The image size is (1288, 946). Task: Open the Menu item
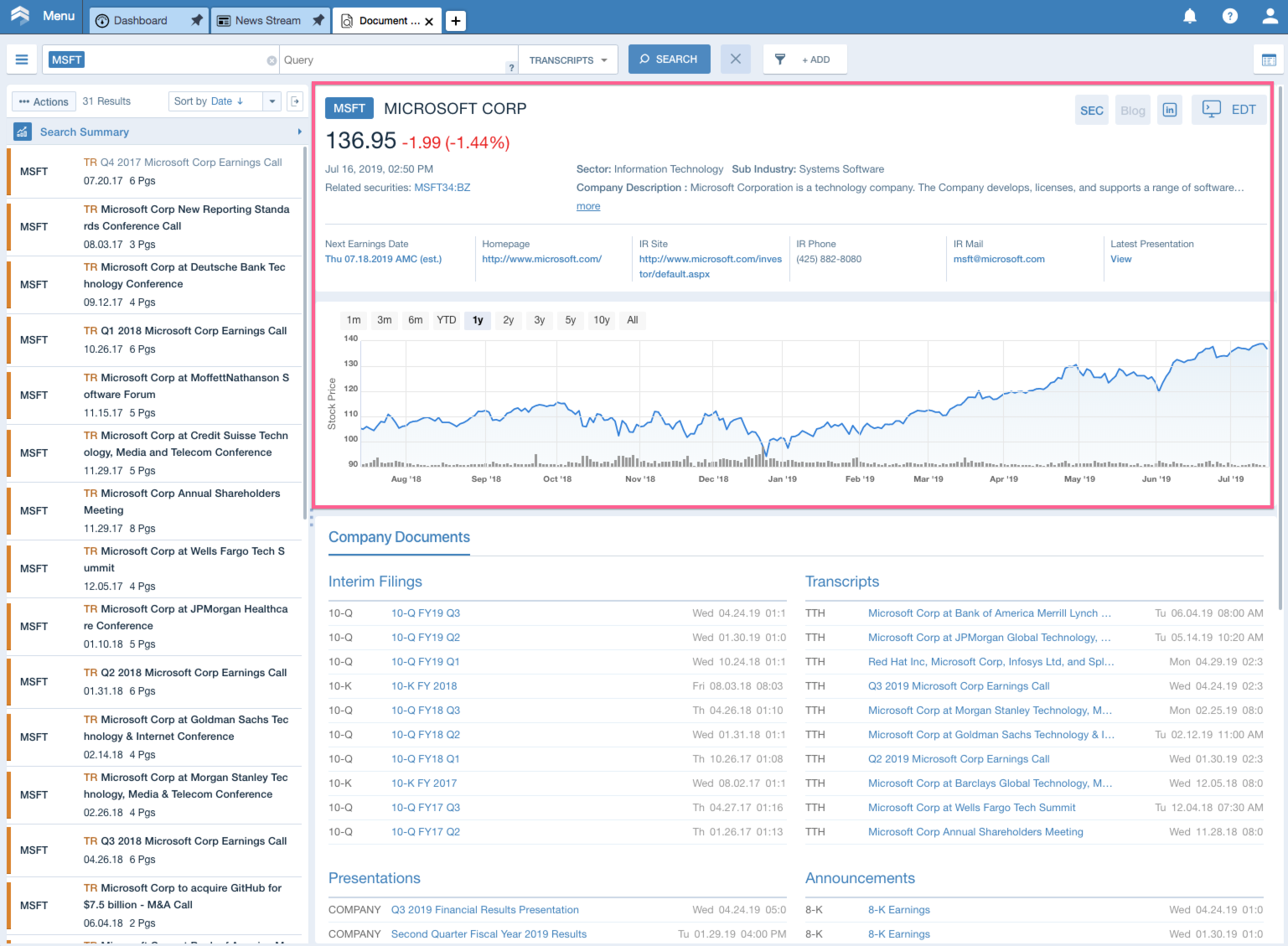(59, 15)
